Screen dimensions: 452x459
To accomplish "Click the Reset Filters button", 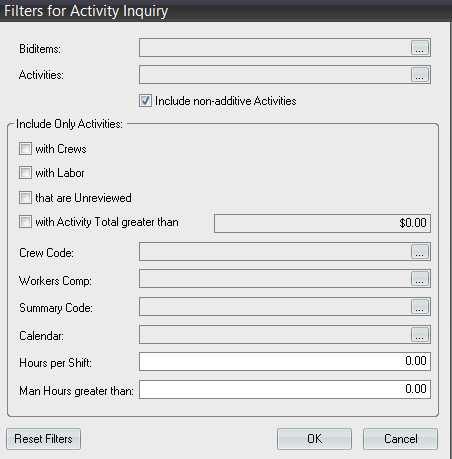I will click(43, 439).
